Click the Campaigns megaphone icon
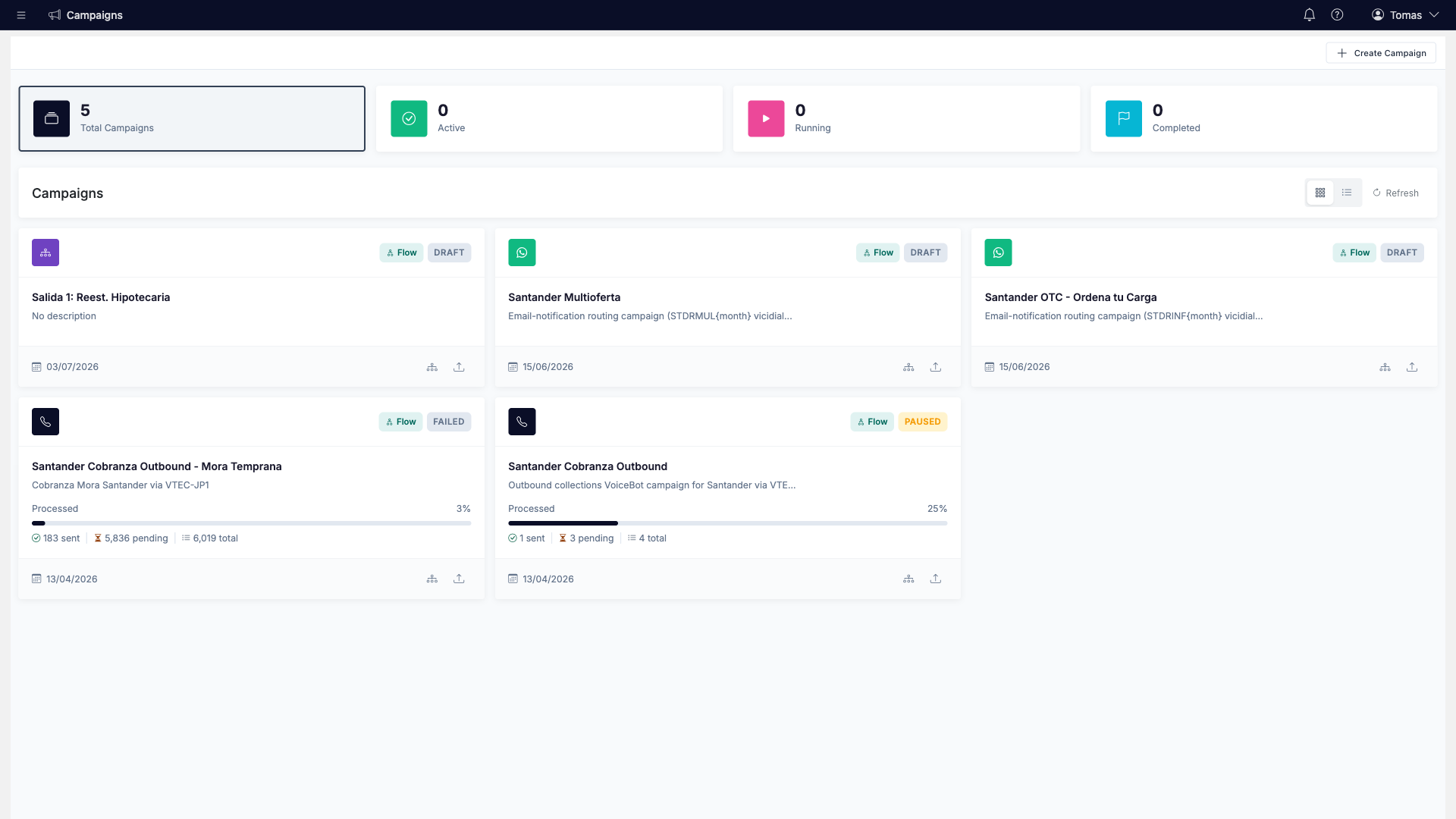 click(x=55, y=15)
